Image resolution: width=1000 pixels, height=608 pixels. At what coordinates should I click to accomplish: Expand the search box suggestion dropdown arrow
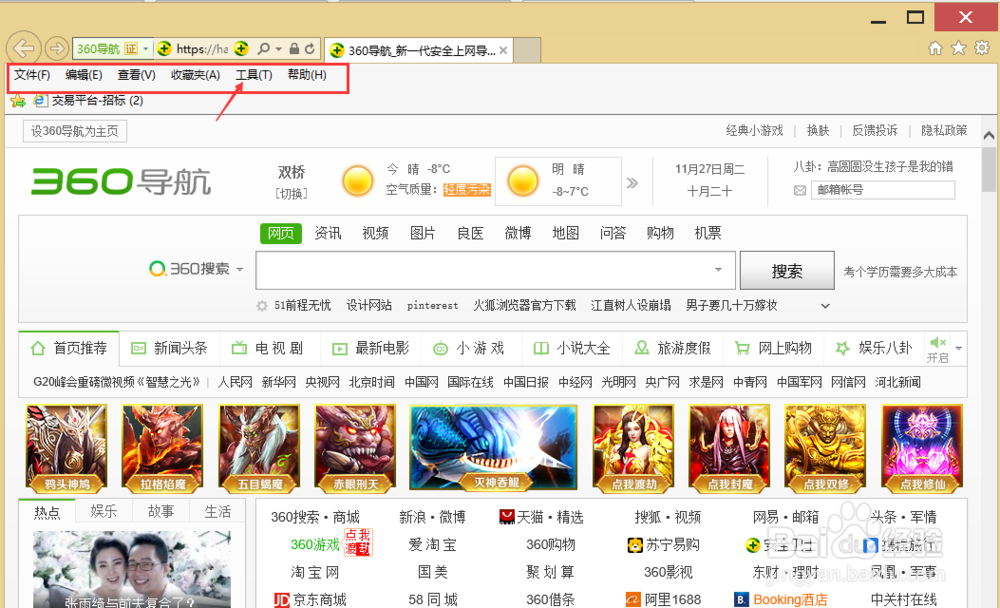[719, 270]
